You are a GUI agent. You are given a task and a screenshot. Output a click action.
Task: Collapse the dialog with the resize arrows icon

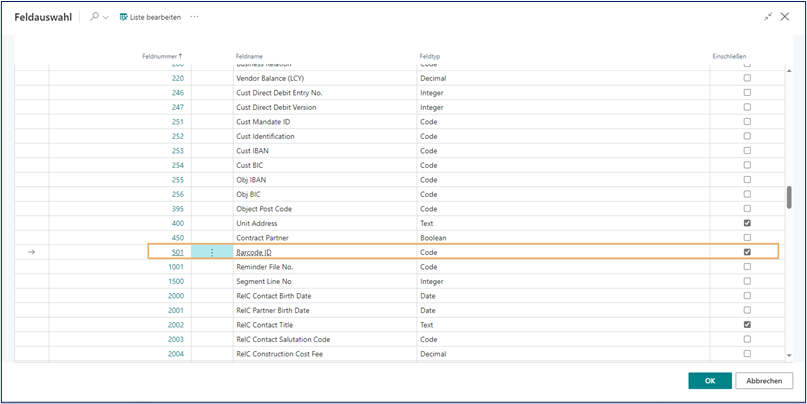pyautogui.click(x=768, y=17)
